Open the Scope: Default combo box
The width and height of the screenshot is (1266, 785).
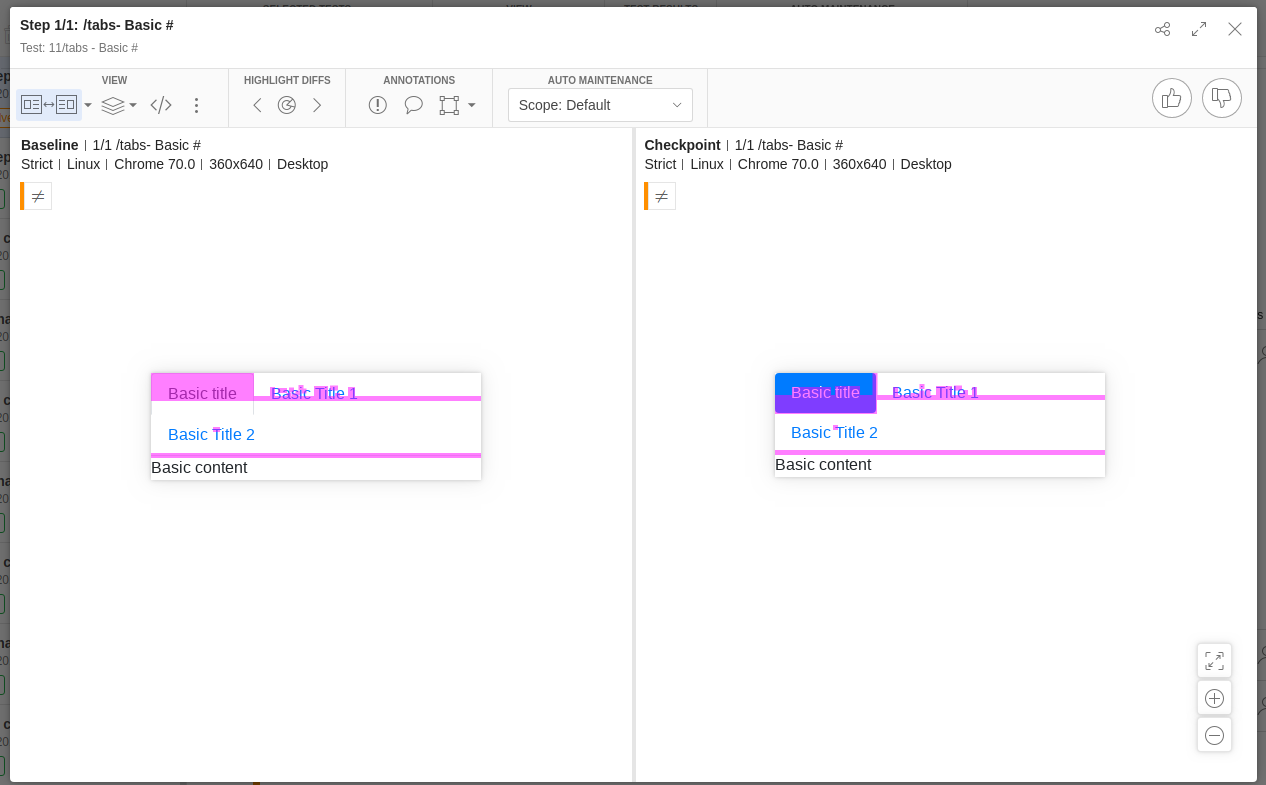(x=600, y=105)
